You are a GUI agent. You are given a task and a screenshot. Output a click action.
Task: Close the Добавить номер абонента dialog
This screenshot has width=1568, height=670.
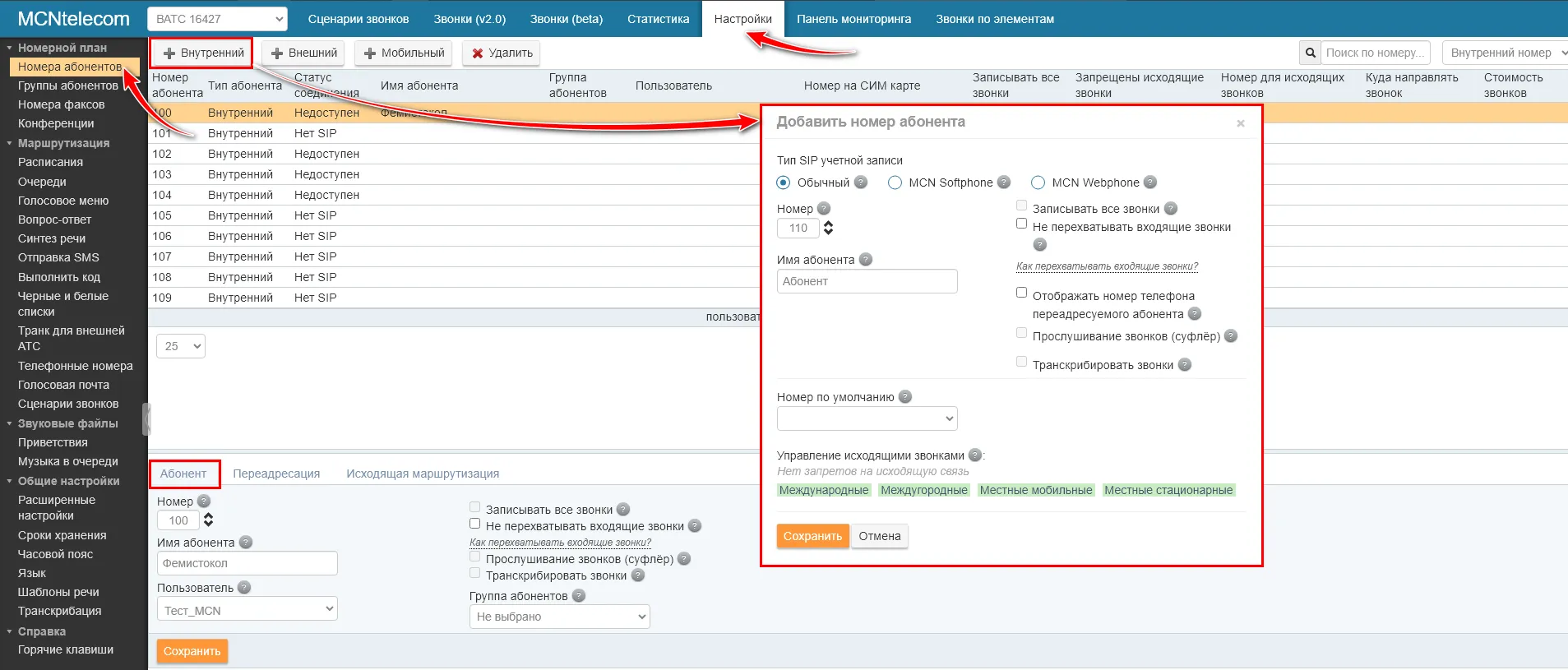[x=1241, y=123]
